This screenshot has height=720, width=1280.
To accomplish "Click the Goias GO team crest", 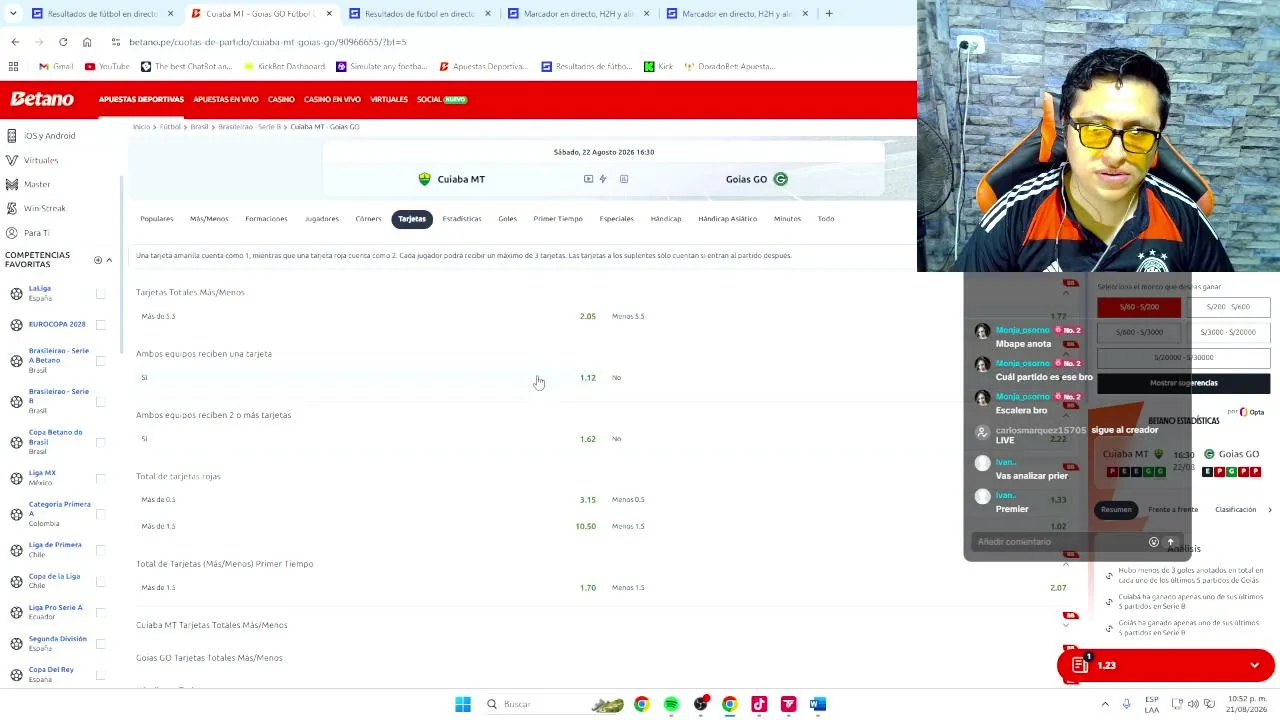I will tap(781, 179).
